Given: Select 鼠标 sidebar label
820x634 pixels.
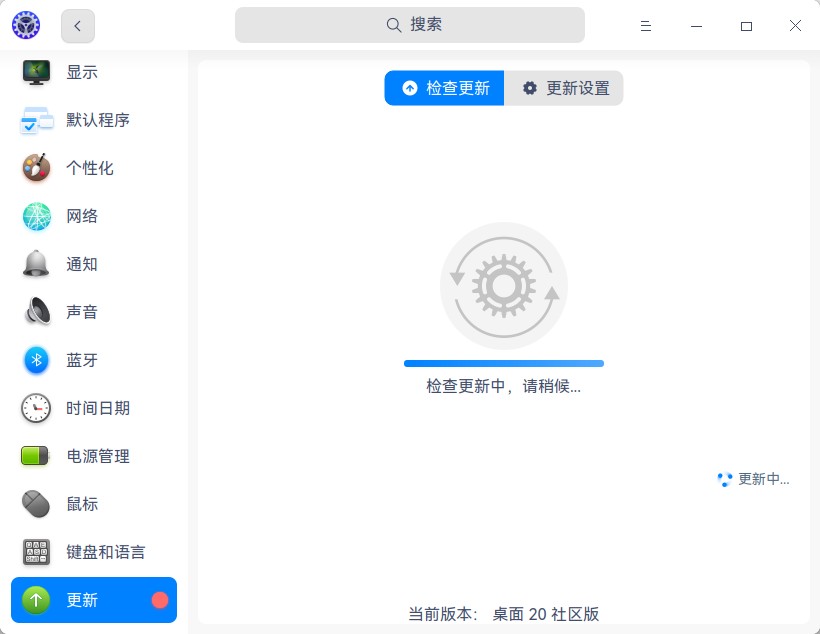Looking at the screenshot, I should 82,504.
